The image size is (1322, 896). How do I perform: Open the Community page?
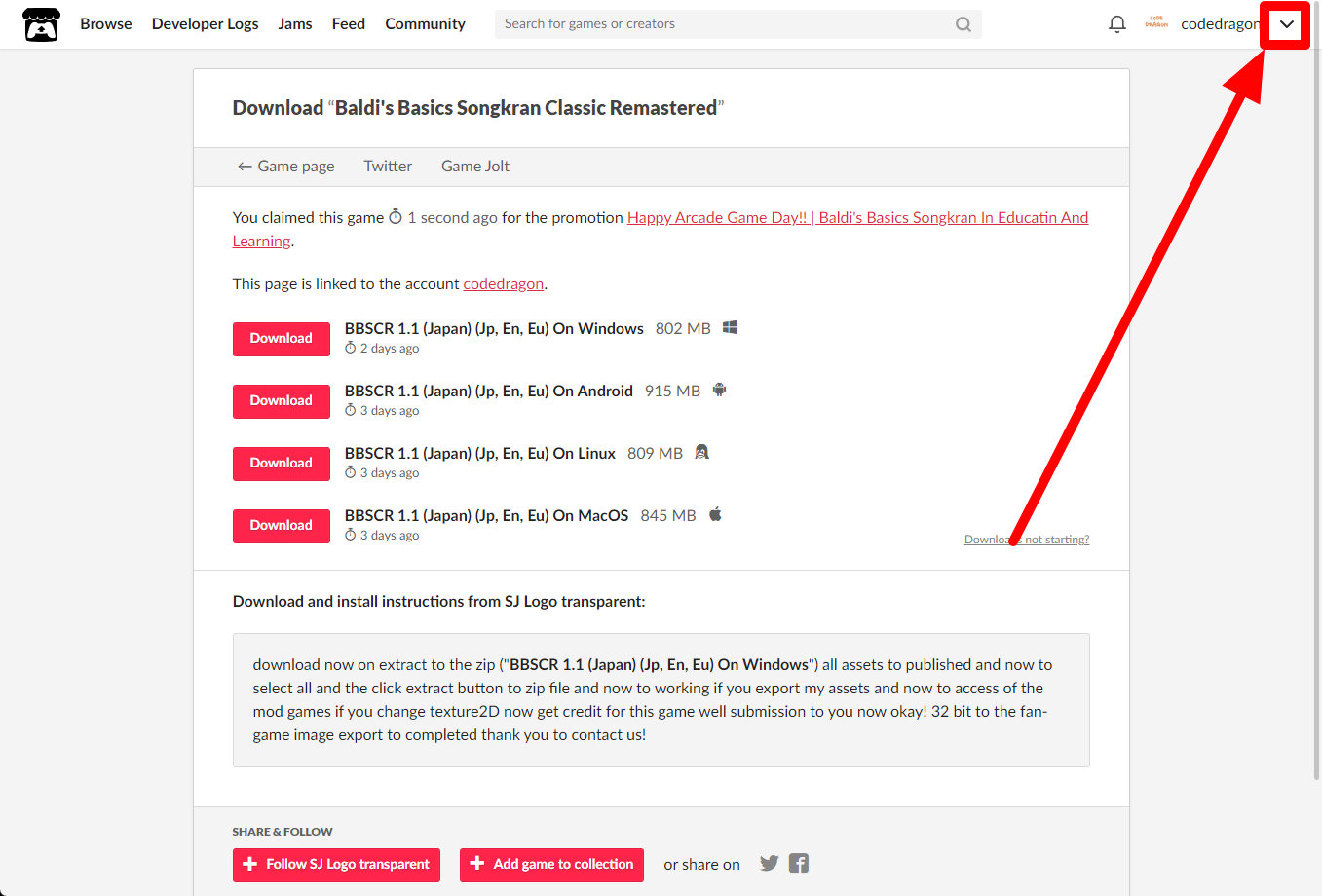[426, 24]
